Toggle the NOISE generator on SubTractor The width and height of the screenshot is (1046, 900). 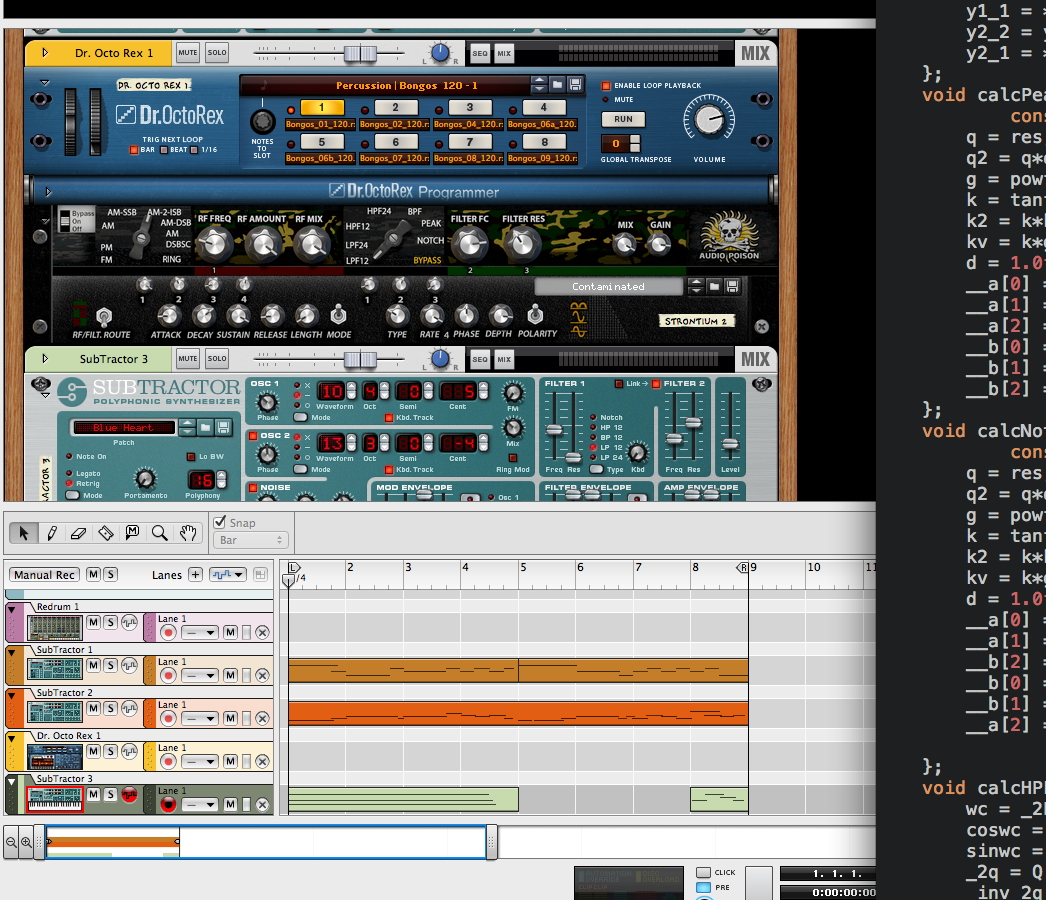tap(253, 488)
